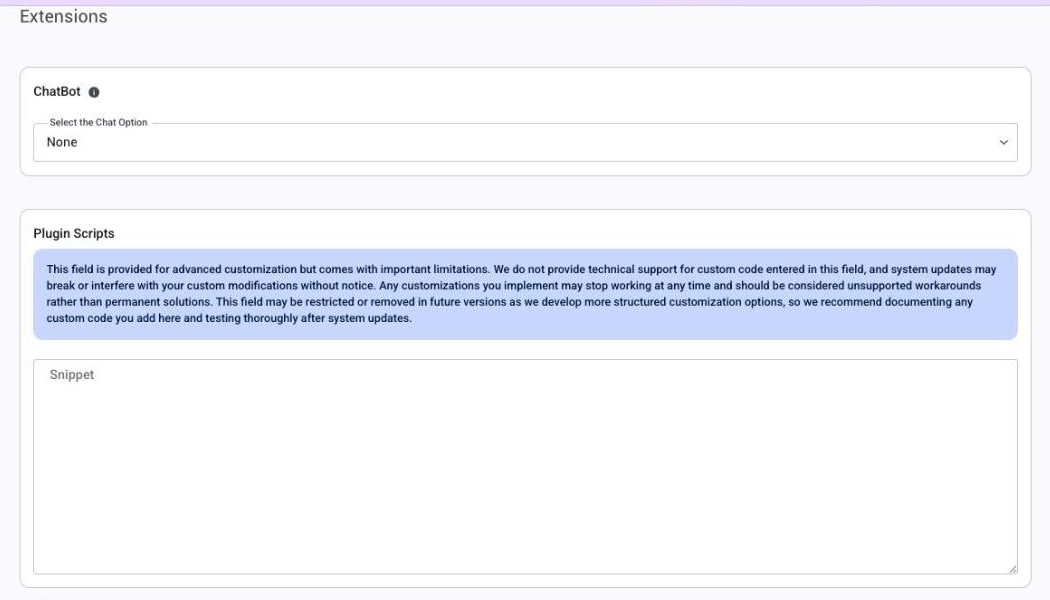1050x600 pixels.
Task: Click the Plugin Scripts section title
Action: pyautogui.click(x=74, y=234)
